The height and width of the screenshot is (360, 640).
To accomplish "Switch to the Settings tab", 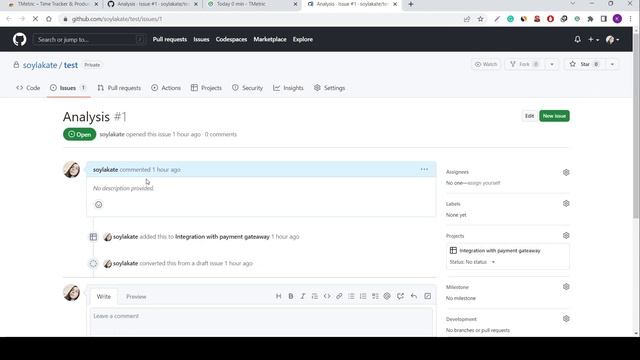I will pyautogui.click(x=329, y=88).
